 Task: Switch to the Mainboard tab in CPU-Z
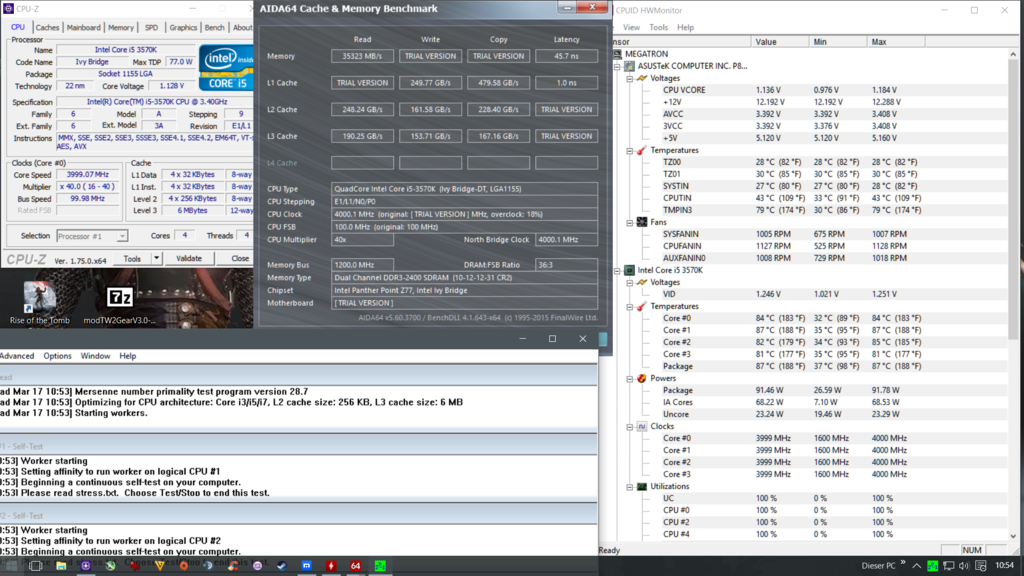(x=84, y=27)
